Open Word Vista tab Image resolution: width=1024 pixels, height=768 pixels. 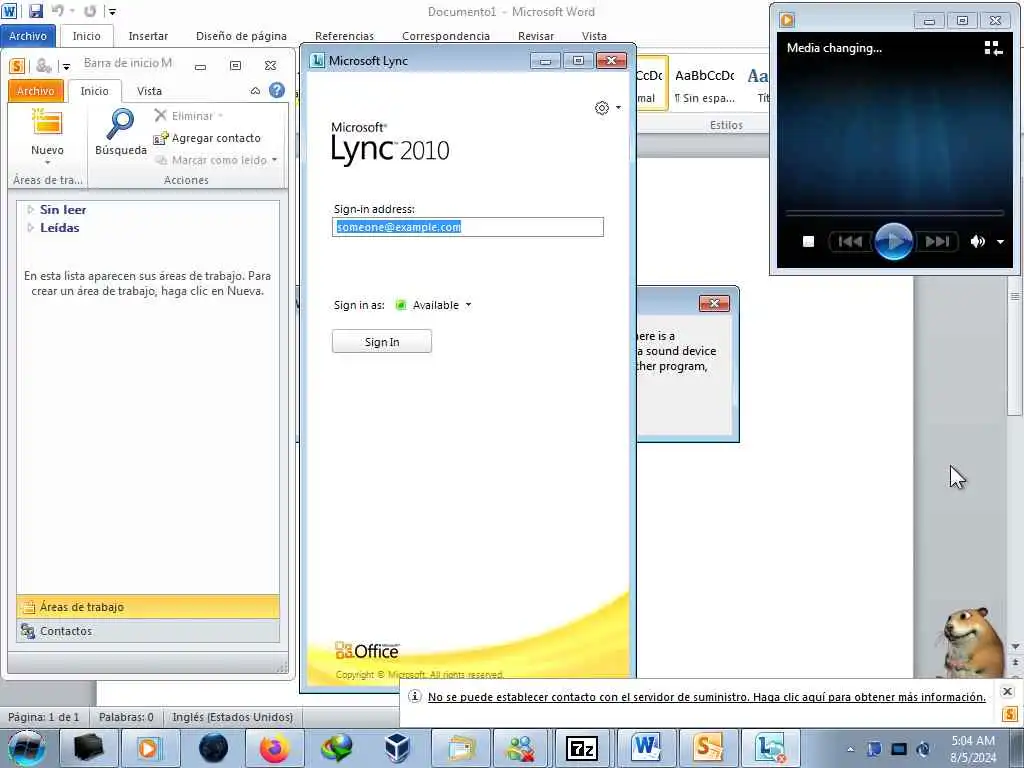coord(594,36)
